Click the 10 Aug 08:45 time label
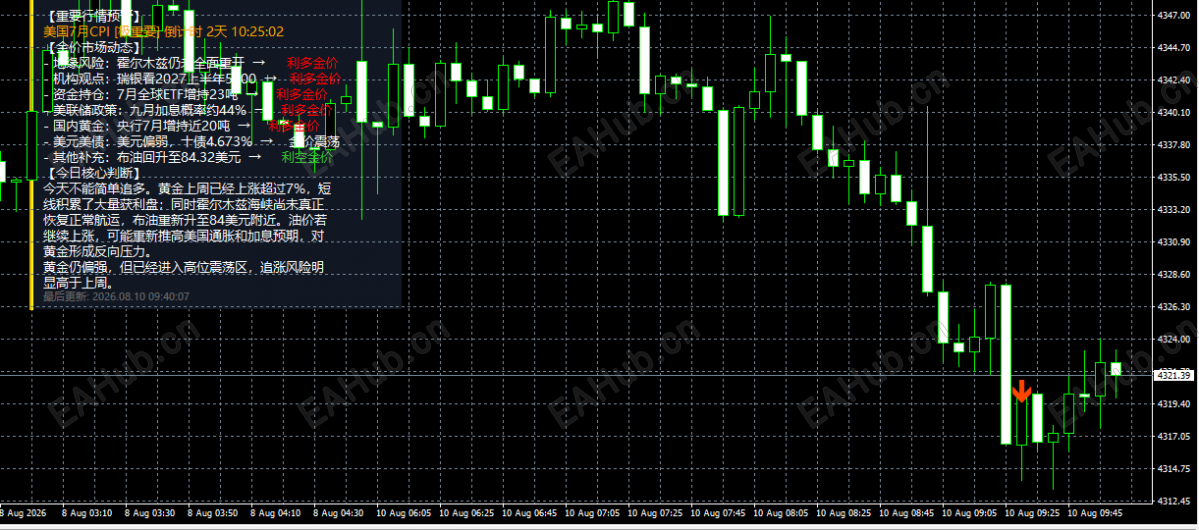 pyautogui.click(x=907, y=512)
